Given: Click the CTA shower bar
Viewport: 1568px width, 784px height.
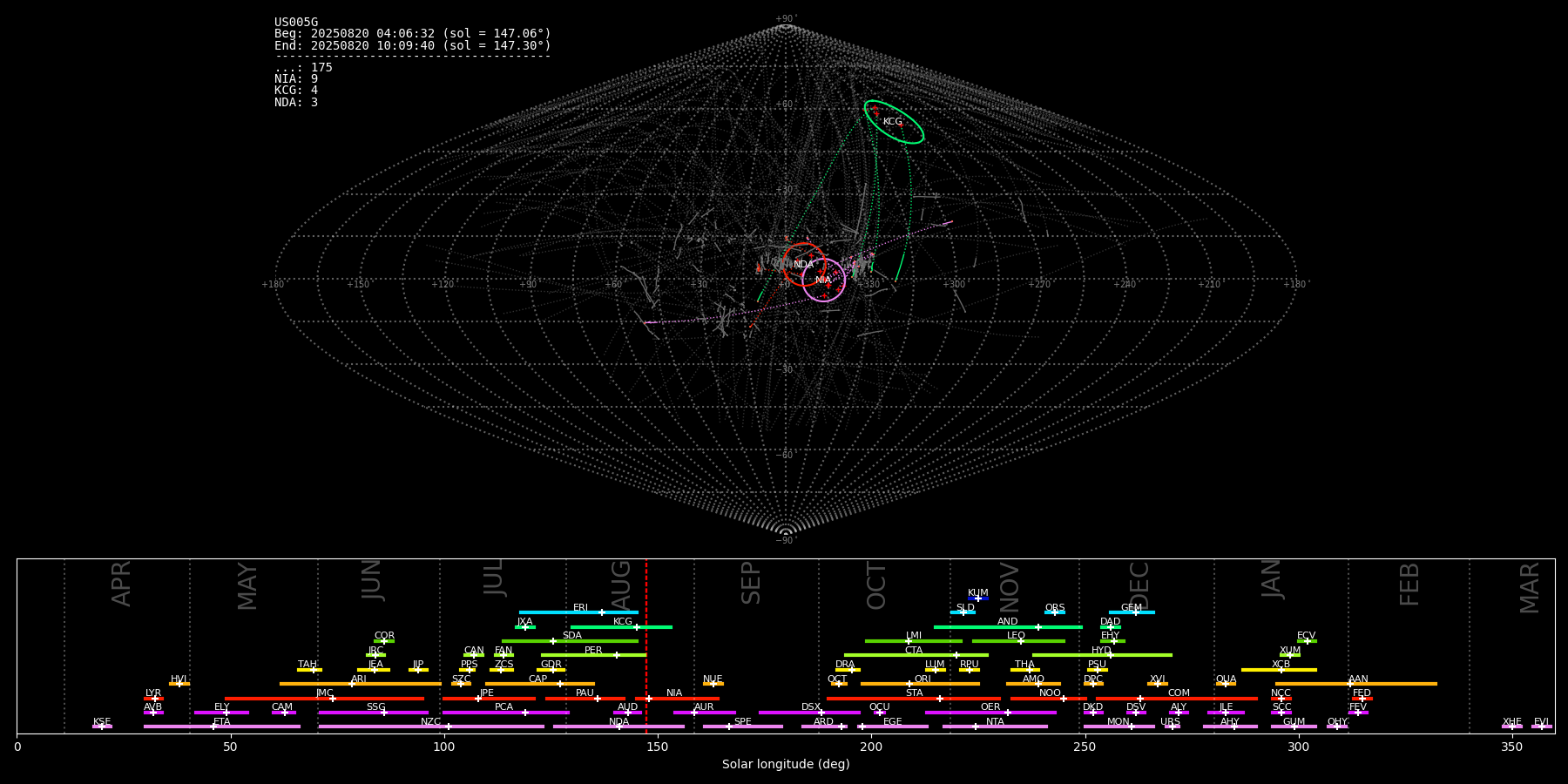Looking at the screenshot, I should point(916,655).
